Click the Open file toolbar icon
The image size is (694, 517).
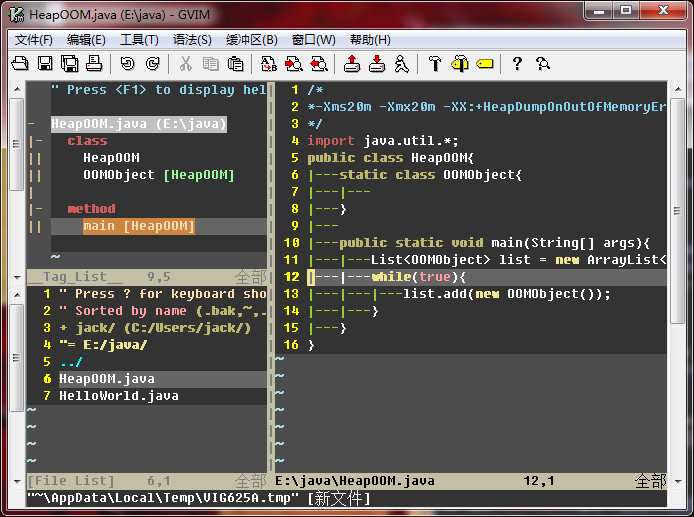click(x=20, y=64)
